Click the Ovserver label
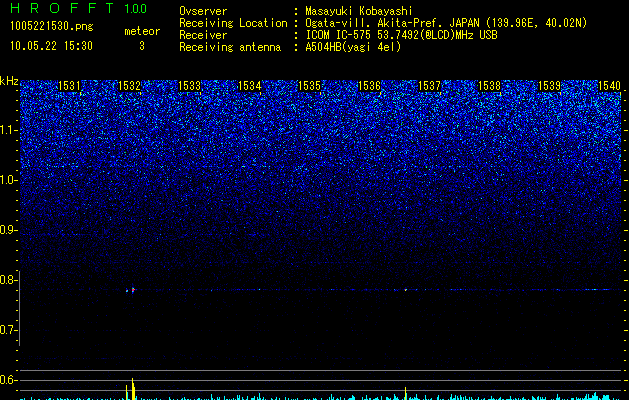629x400 pixels. pyautogui.click(x=203, y=11)
